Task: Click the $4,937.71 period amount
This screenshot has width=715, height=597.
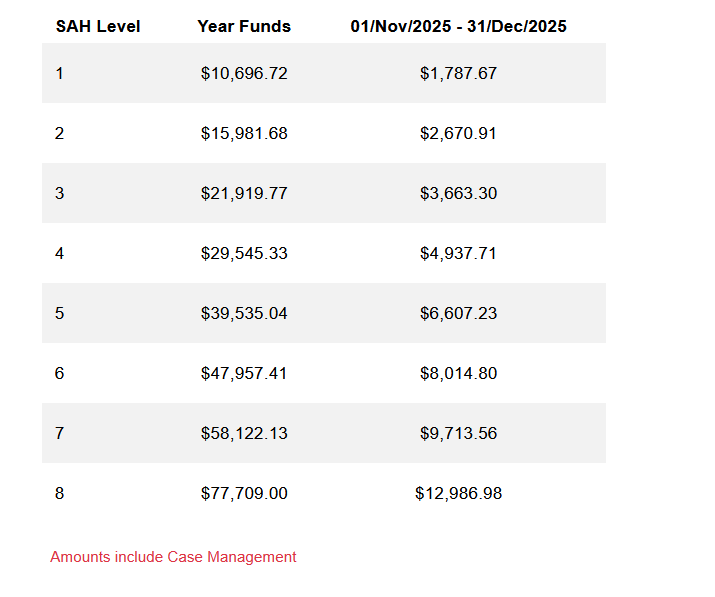Action: click(x=458, y=253)
